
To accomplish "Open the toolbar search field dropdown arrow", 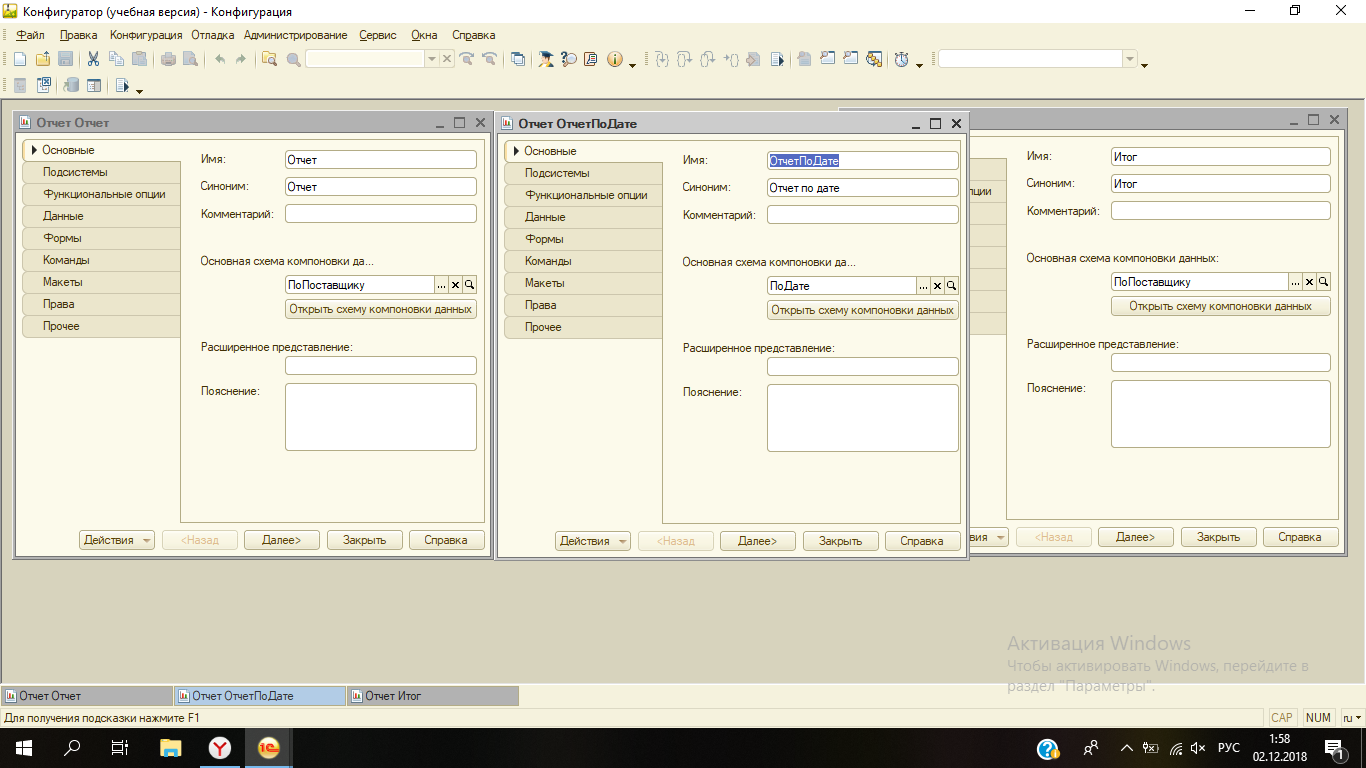I will tap(432, 60).
